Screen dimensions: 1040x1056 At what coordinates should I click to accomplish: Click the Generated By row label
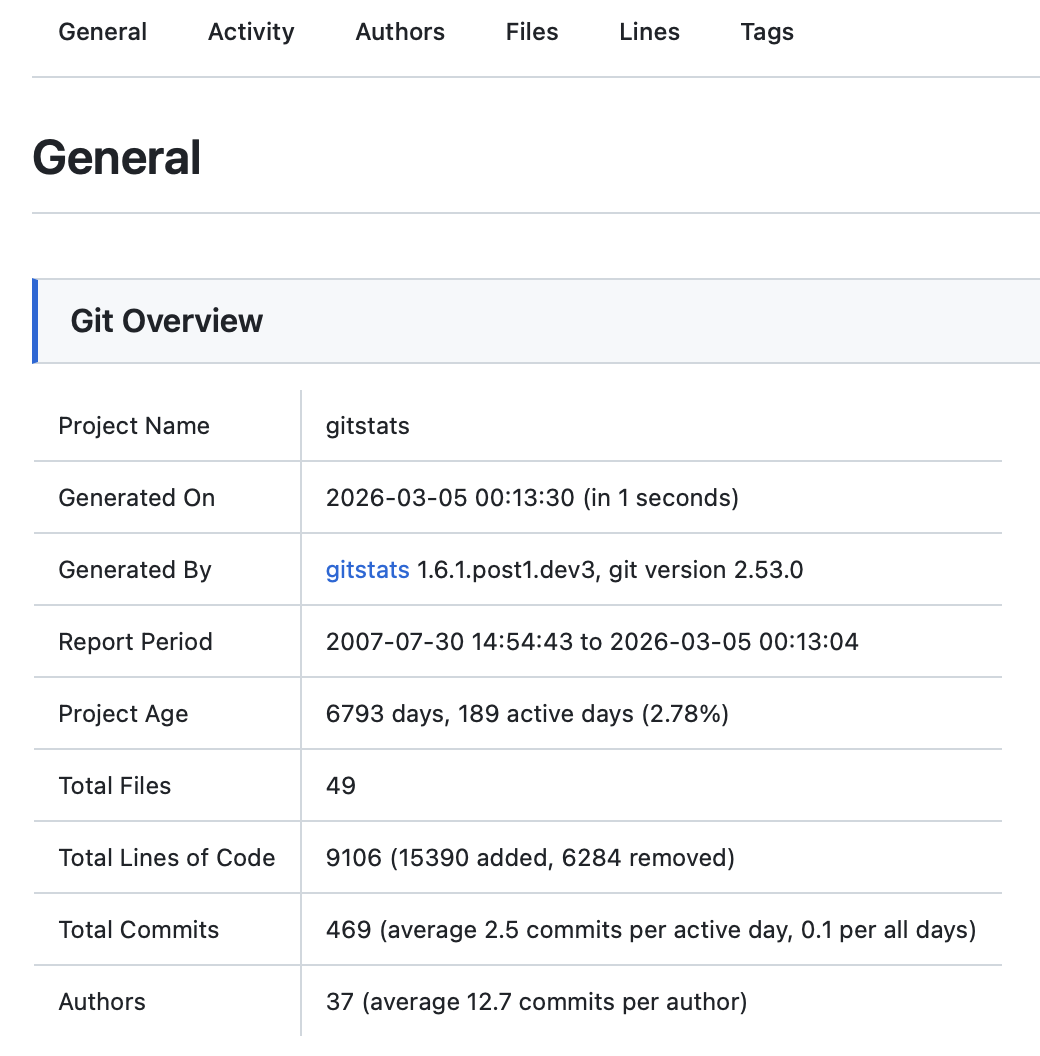(x=135, y=570)
